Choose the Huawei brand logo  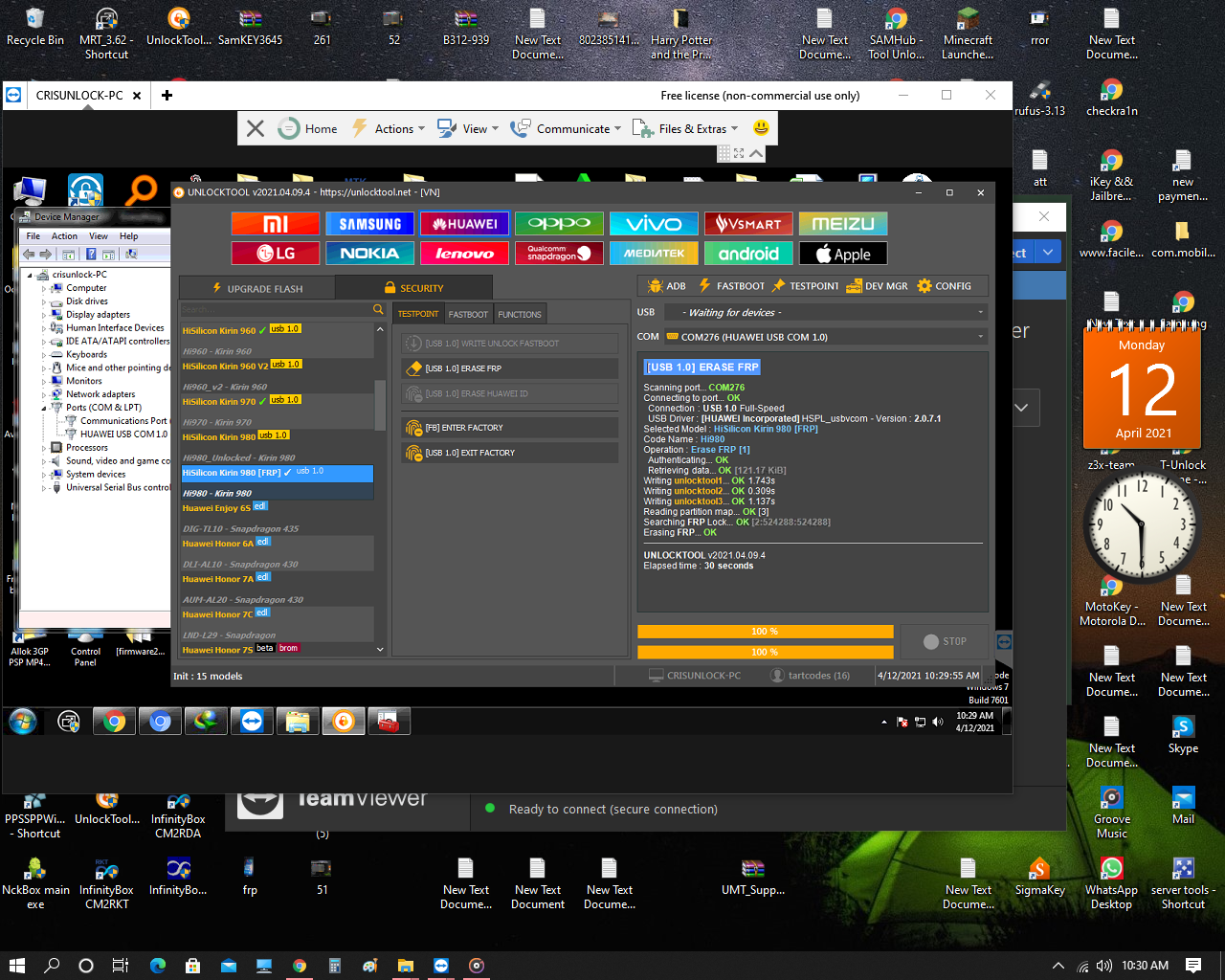point(465,223)
